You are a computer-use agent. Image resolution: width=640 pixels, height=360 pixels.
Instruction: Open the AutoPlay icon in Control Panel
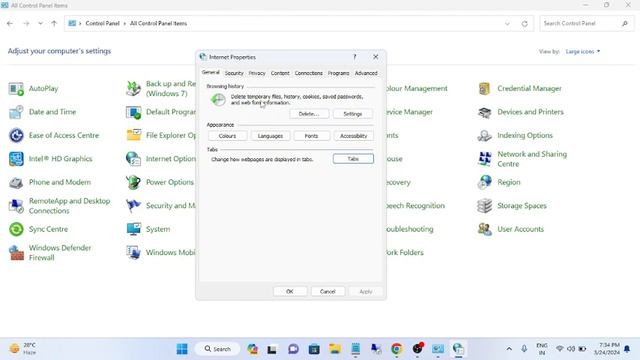[16, 89]
